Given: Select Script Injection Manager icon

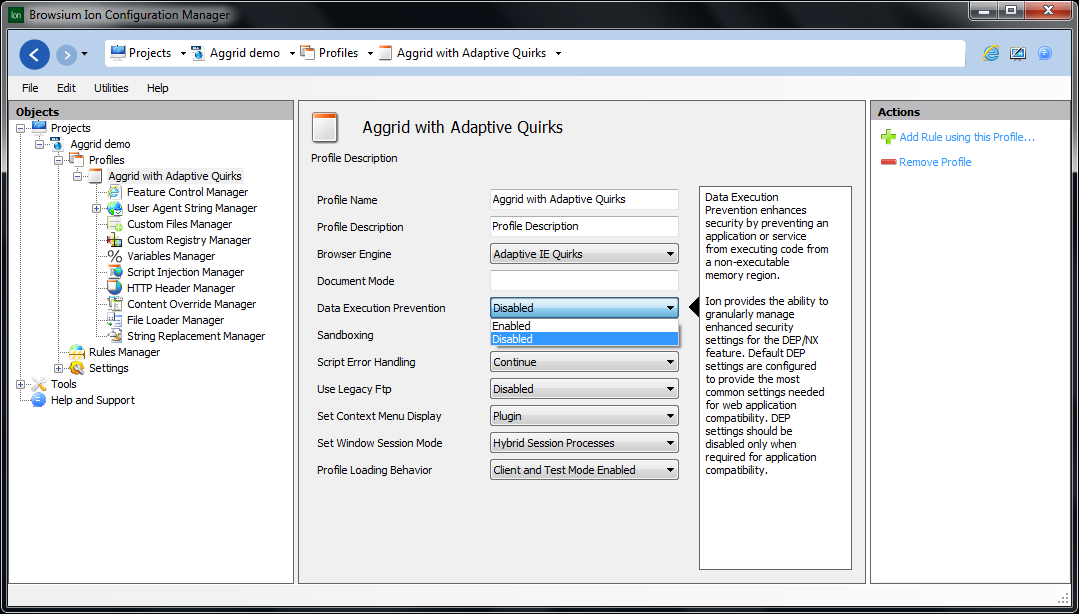Looking at the screenshot, I should click(x=114, y=272).
